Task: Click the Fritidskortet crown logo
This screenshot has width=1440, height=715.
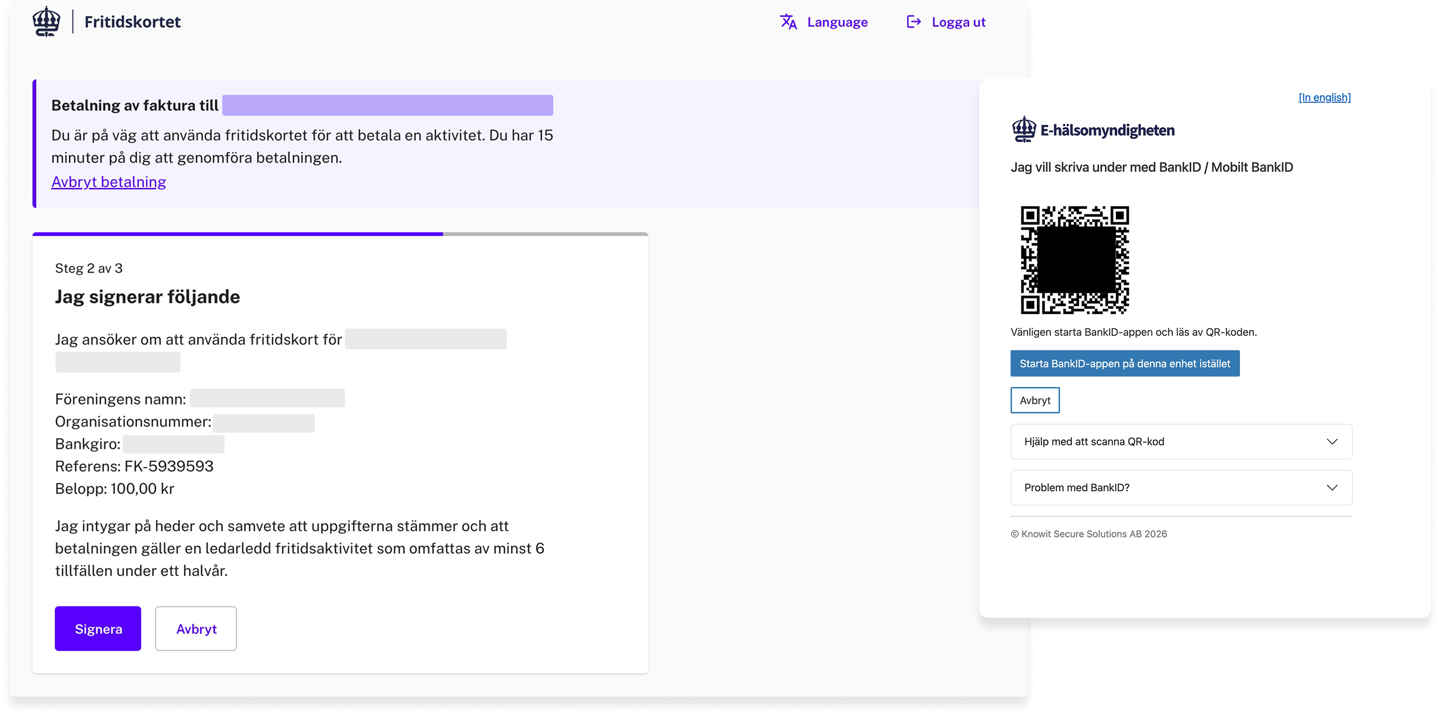Action: coord(46,21)
